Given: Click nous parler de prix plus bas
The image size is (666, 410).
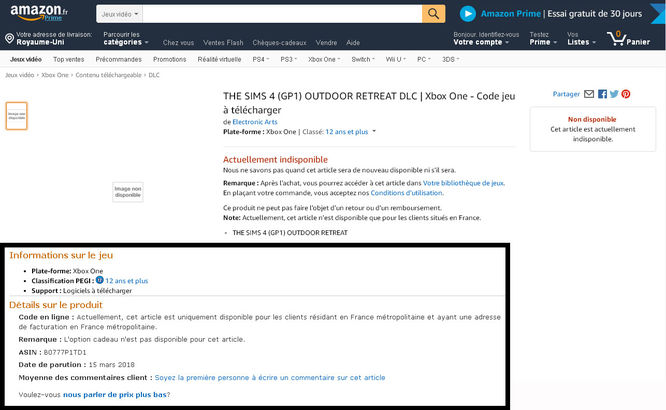Looking at the screenshot, I should click(115, 394).
